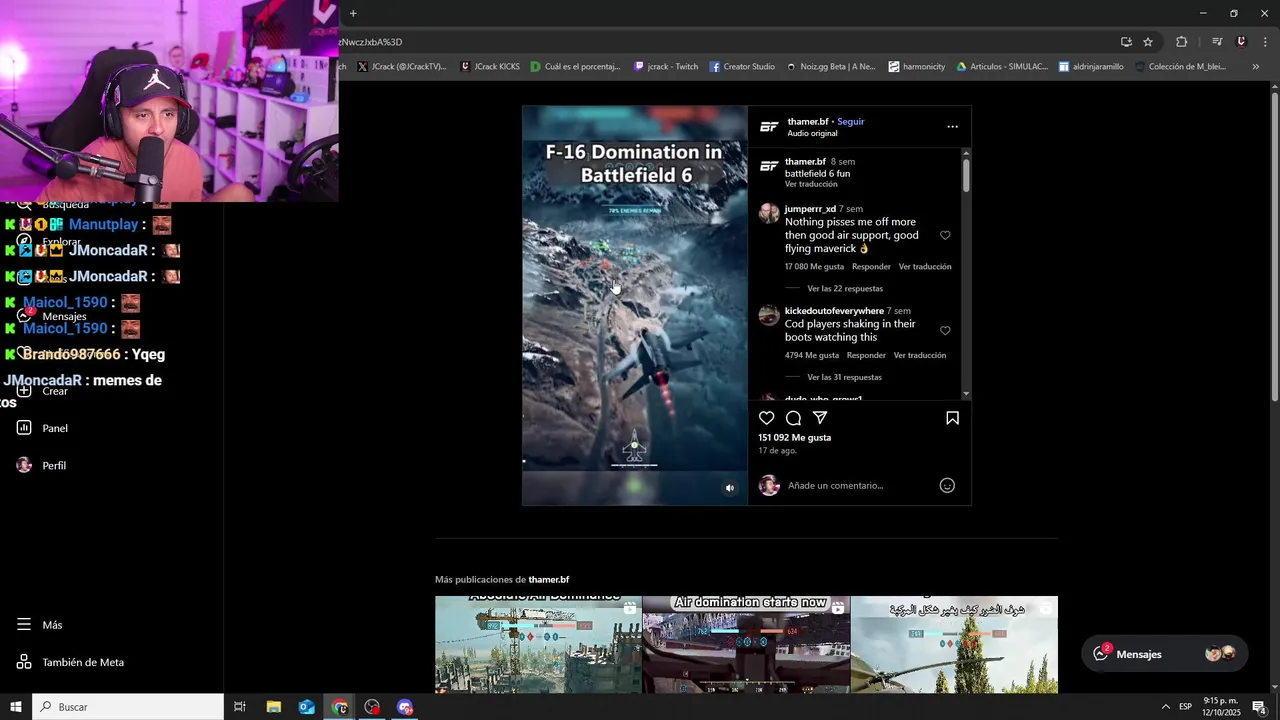Share the post with paper plane icon
1280x720 pixels.
coord(820,418)
